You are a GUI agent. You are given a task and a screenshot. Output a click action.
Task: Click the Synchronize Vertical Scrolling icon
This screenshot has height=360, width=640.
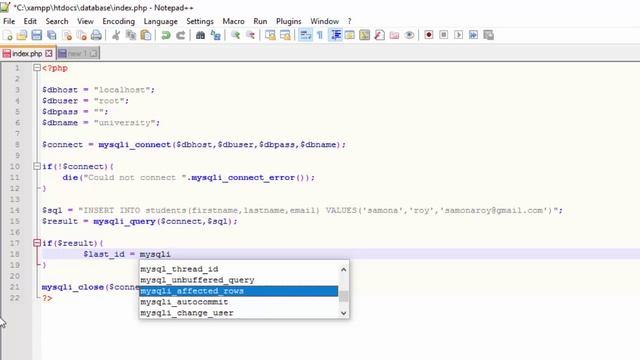[x=270, y=35]
